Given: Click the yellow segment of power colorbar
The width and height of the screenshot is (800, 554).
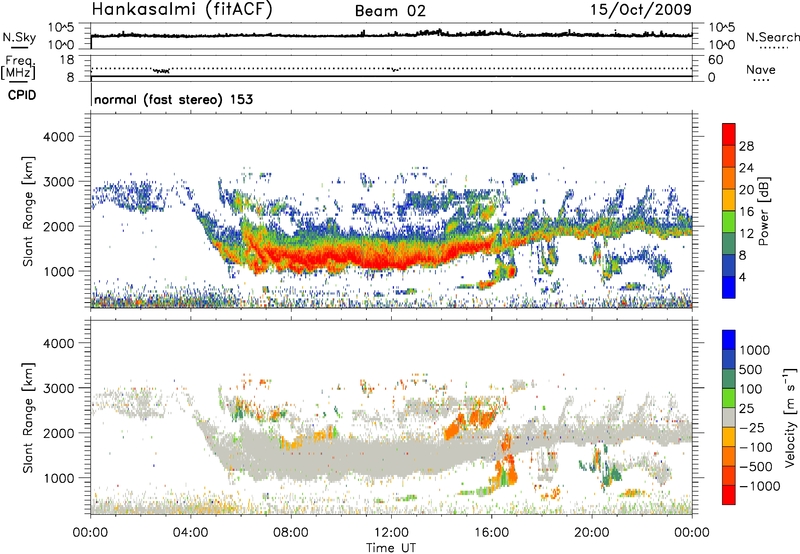Looking at the screenshot, I should pos(729,199).
